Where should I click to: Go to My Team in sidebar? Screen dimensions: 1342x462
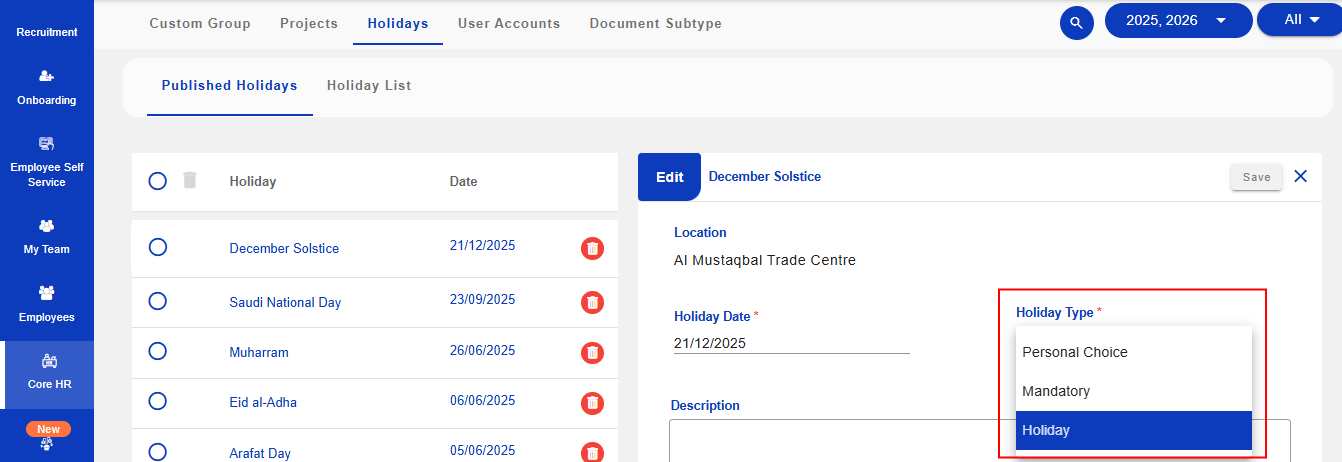46,237
